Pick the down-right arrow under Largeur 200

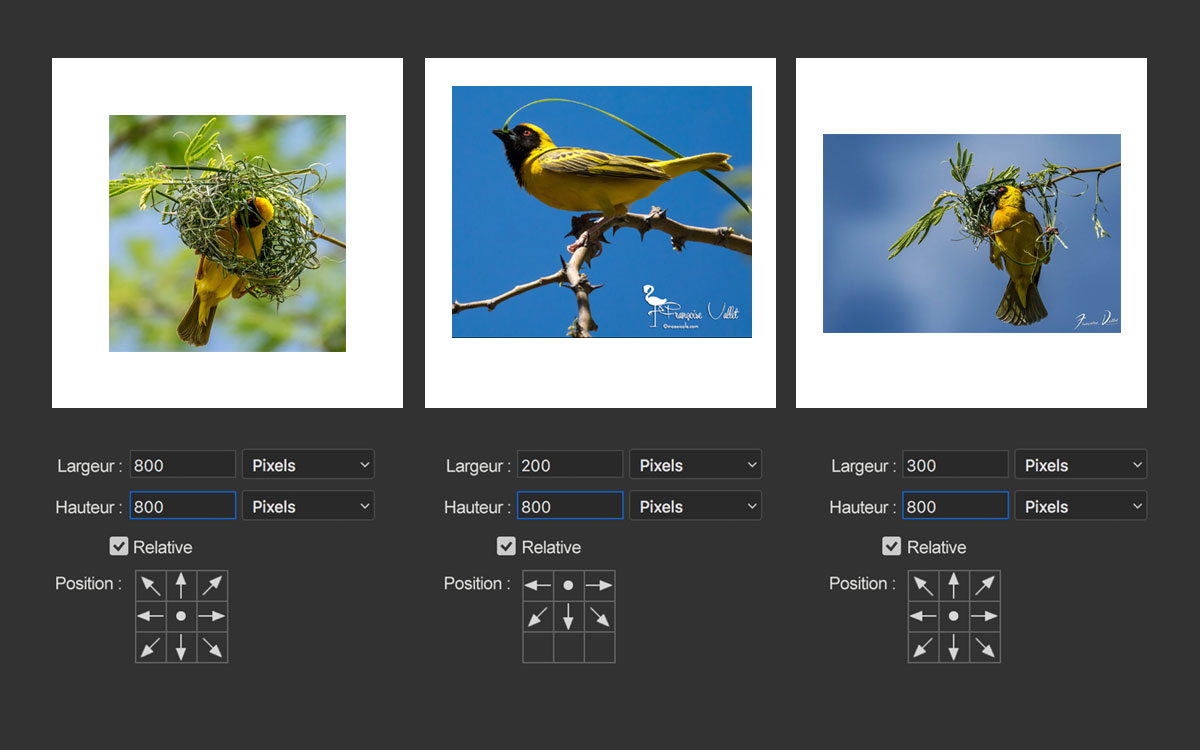point(599,616)
